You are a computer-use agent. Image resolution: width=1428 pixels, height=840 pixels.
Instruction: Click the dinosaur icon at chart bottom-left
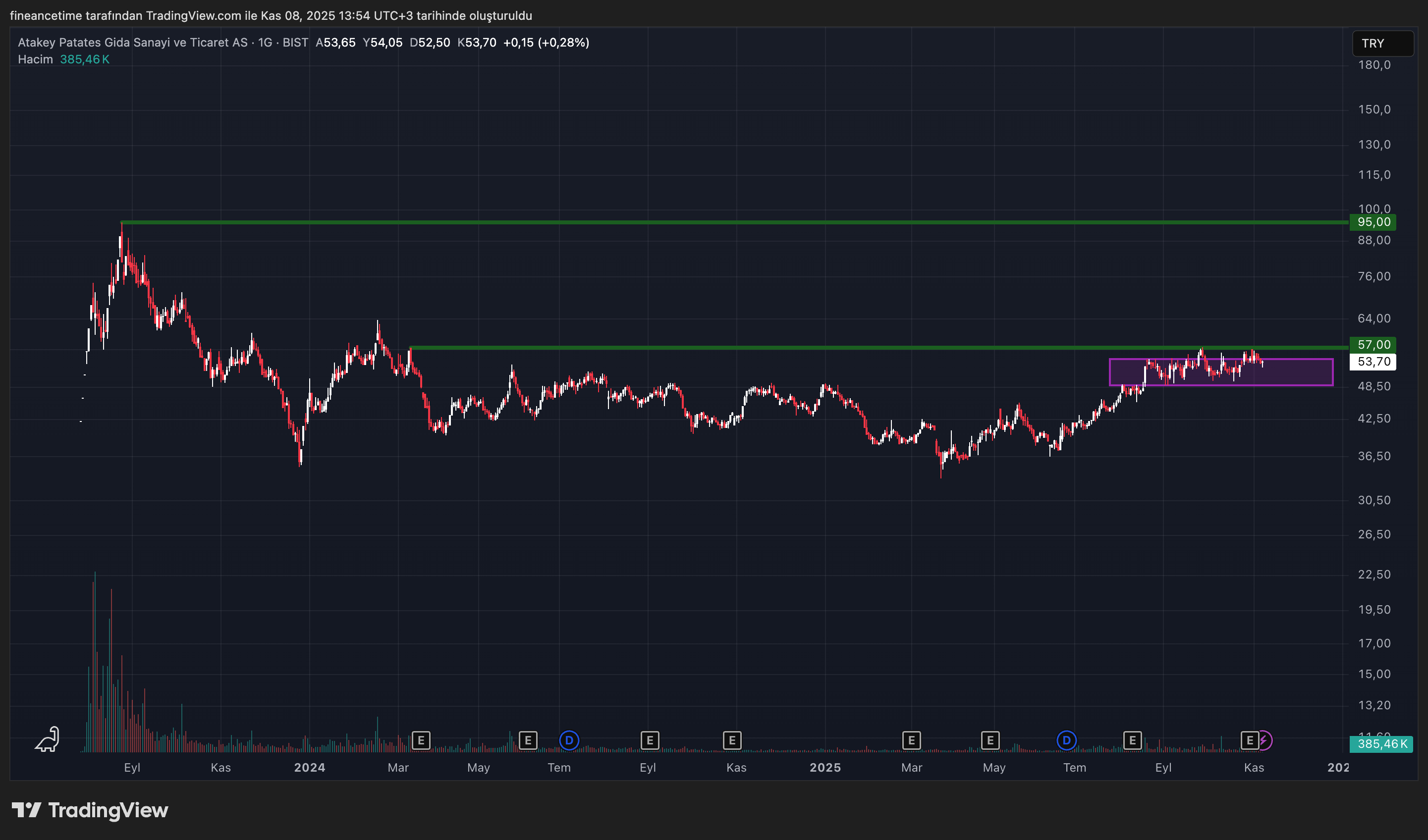click(48, 739)
